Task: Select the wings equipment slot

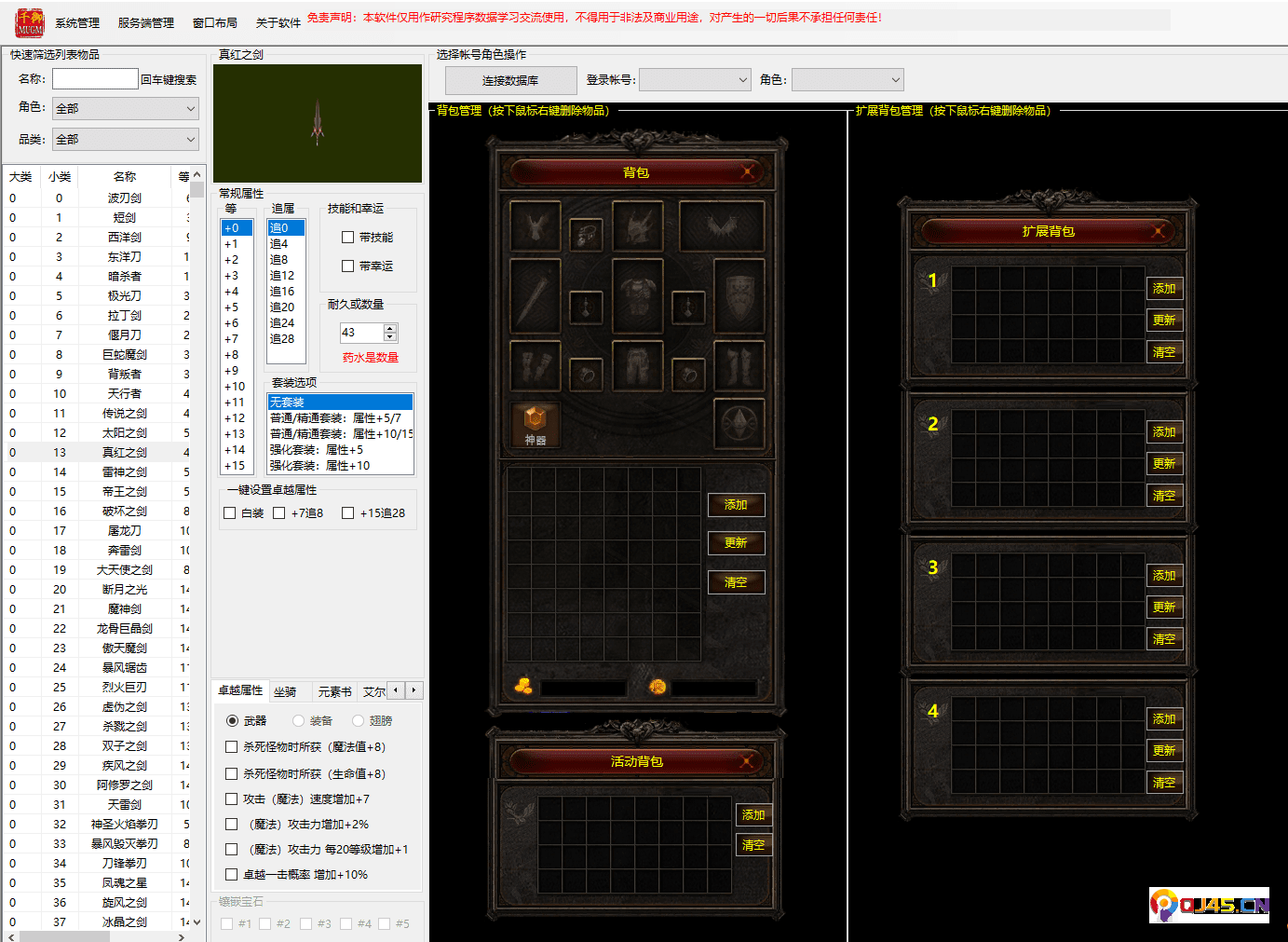Action: click(722, 226)
